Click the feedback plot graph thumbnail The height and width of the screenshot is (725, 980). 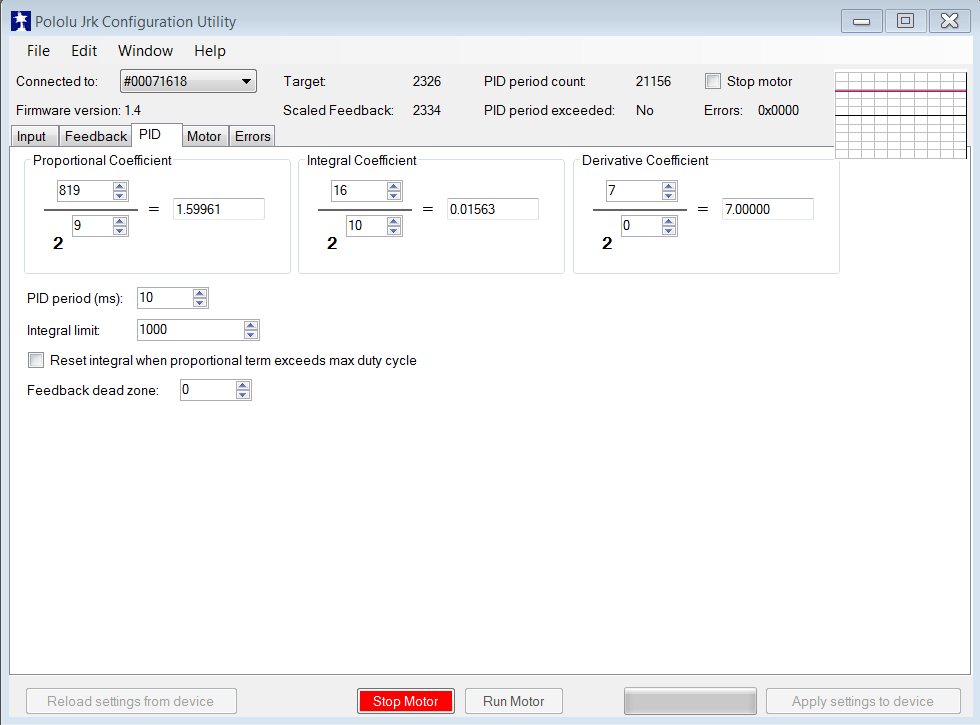[901, 115]
